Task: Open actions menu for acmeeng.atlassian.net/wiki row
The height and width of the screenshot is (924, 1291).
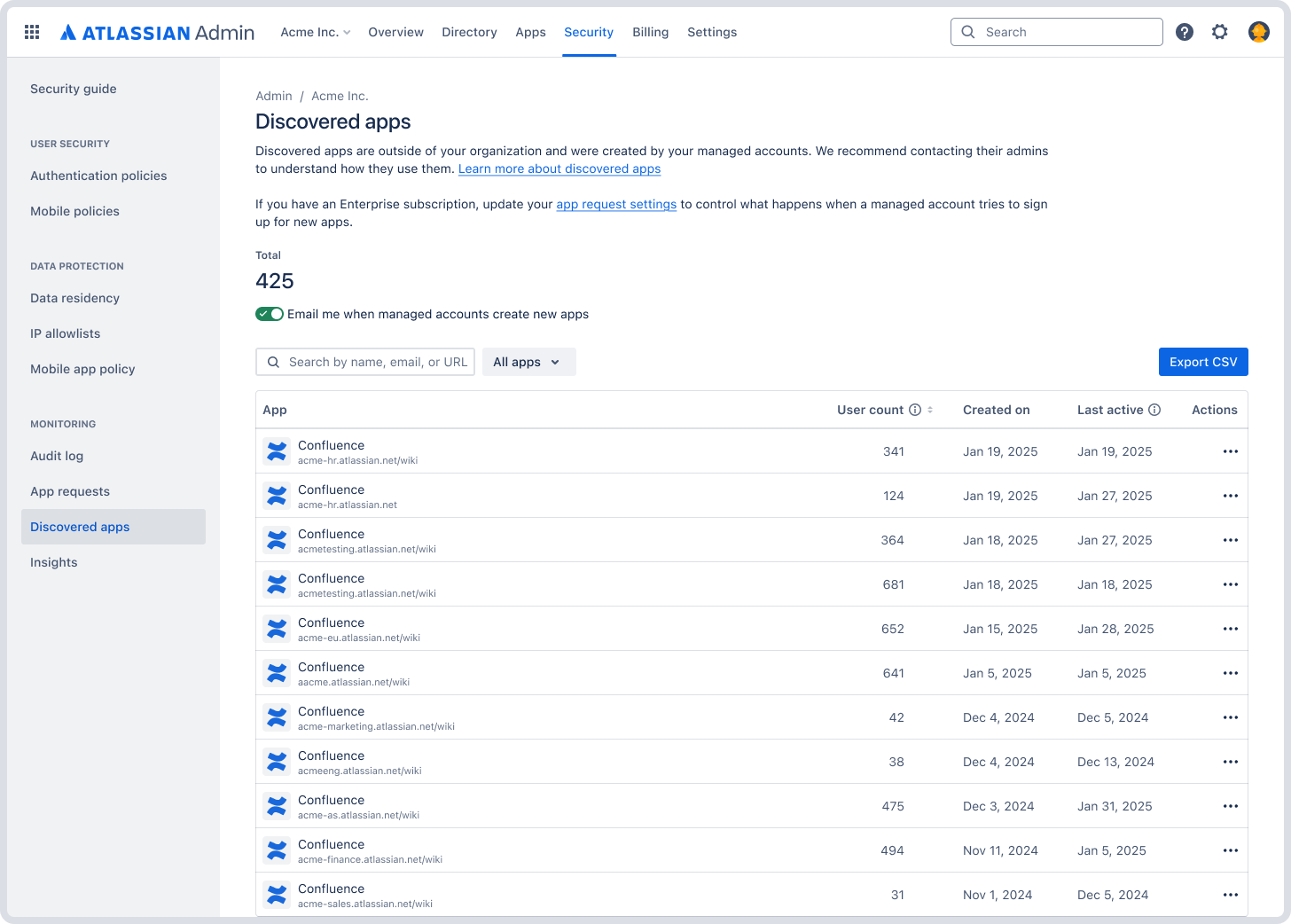Action: pos(1231,762)
